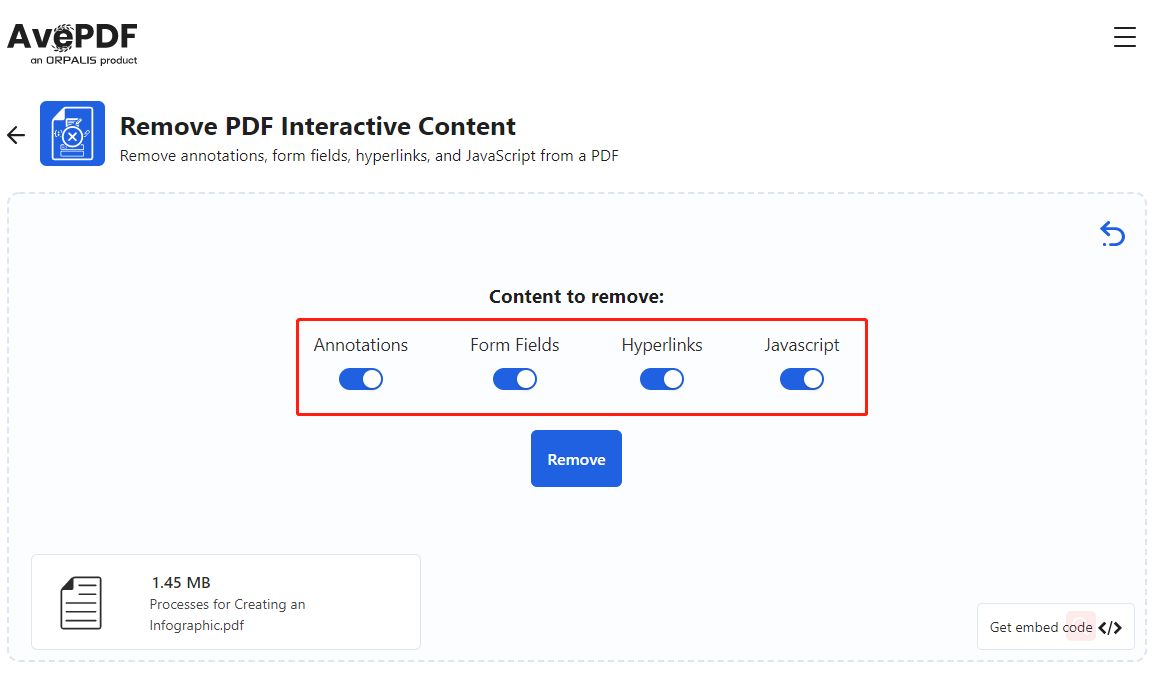The height and width of the screenshot is (682, 1158).
Task: Click the AvePDF logo in the header
Action: (70, 36)
